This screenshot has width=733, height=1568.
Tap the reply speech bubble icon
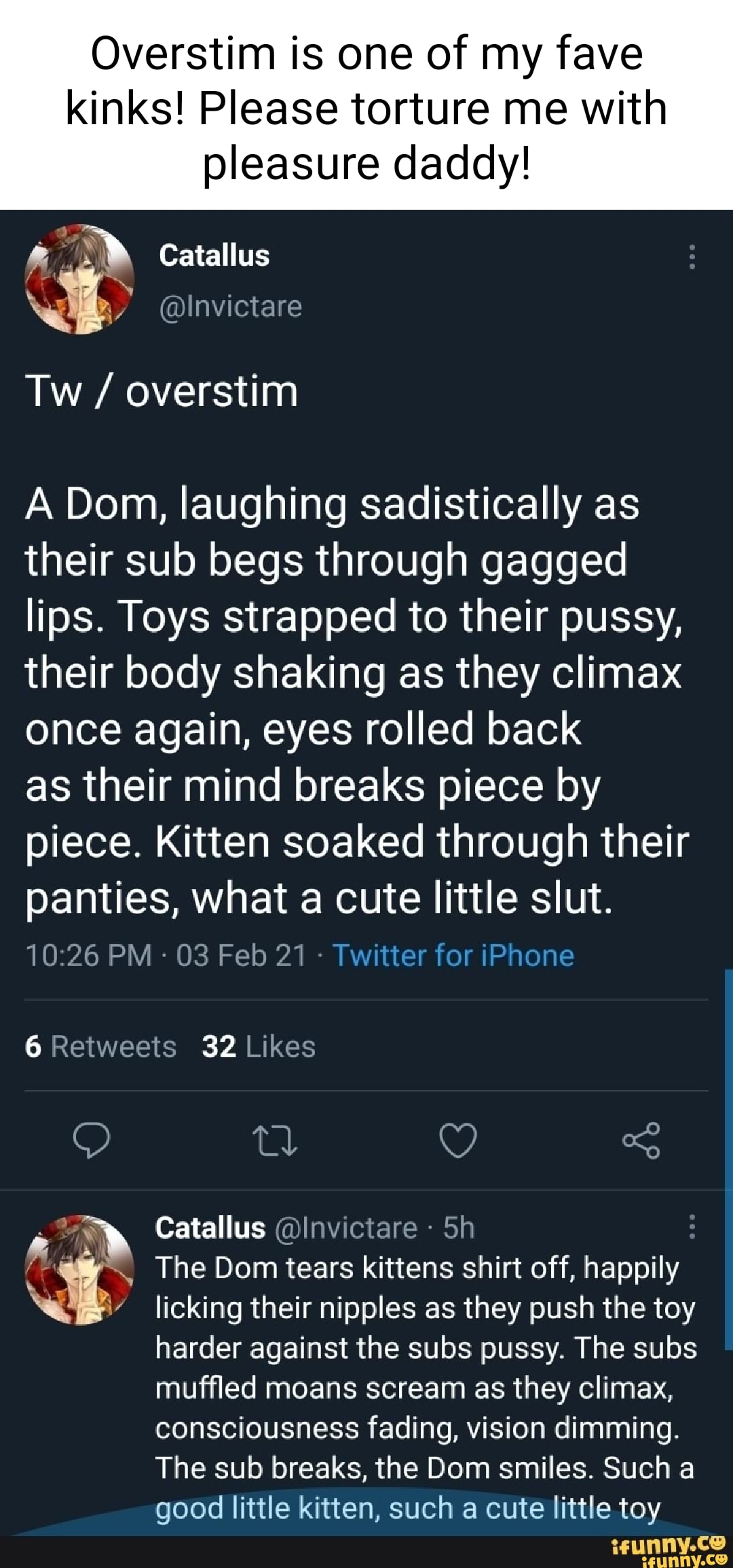point(92,1140)
